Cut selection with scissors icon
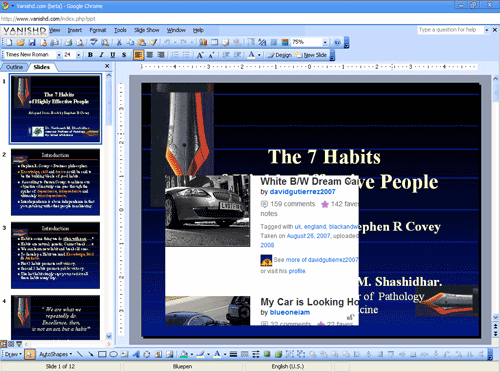The image size is (500, 372). pos(119,42)
